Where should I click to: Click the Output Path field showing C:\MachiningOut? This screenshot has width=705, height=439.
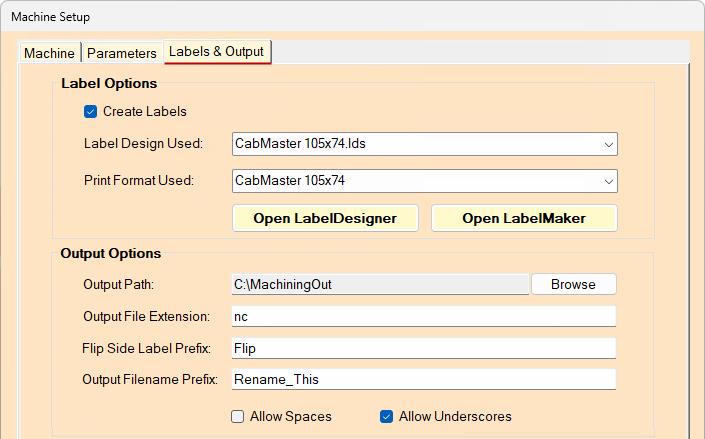pos(378,284)
